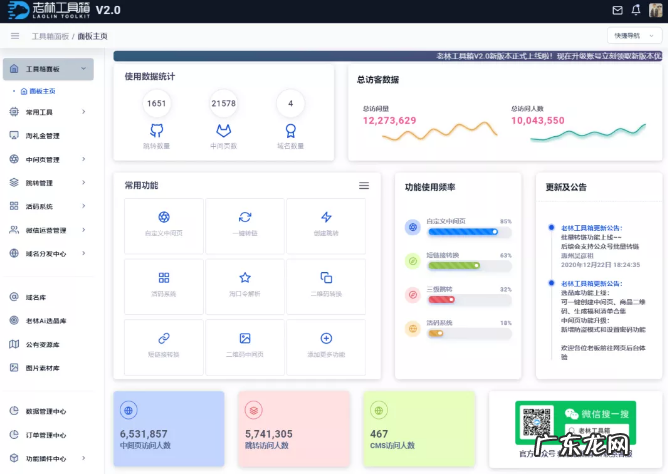This screenshot has height=474, width=668.
Task: Click the award ribbon icon above 域名数量
Action: [291, 130]
